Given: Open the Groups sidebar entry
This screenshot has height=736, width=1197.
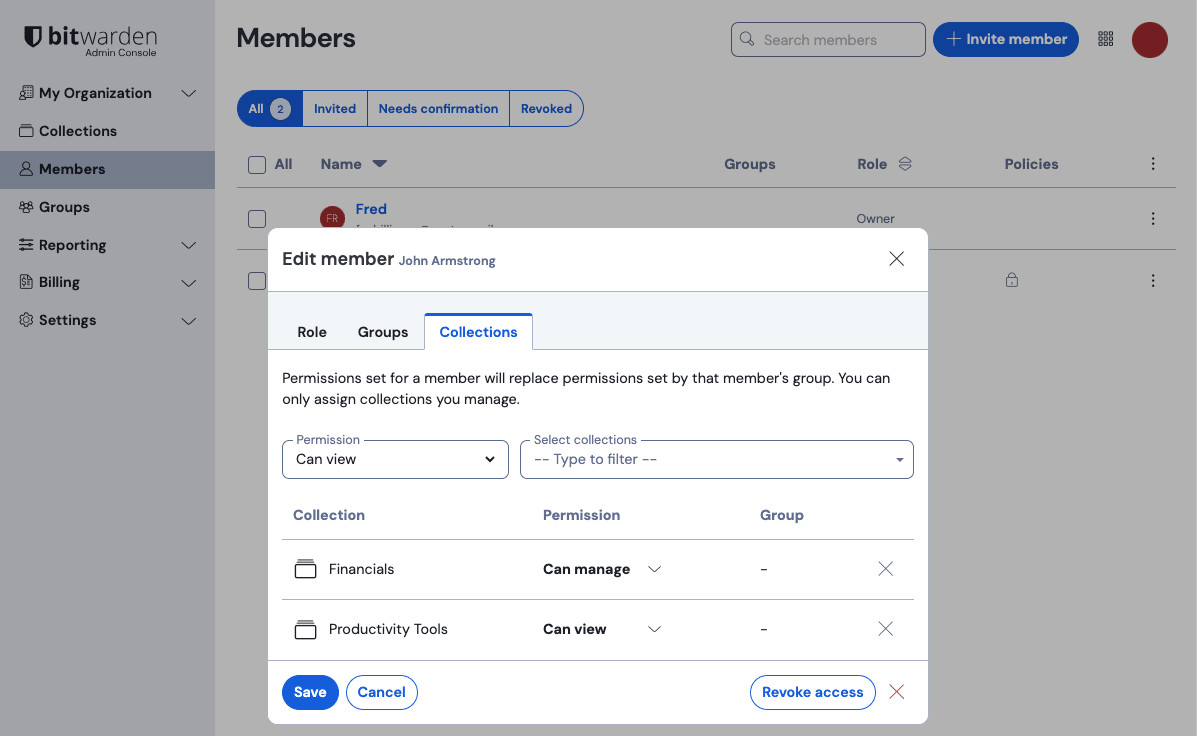Looking at the screenshot, I should click(62, 207).
